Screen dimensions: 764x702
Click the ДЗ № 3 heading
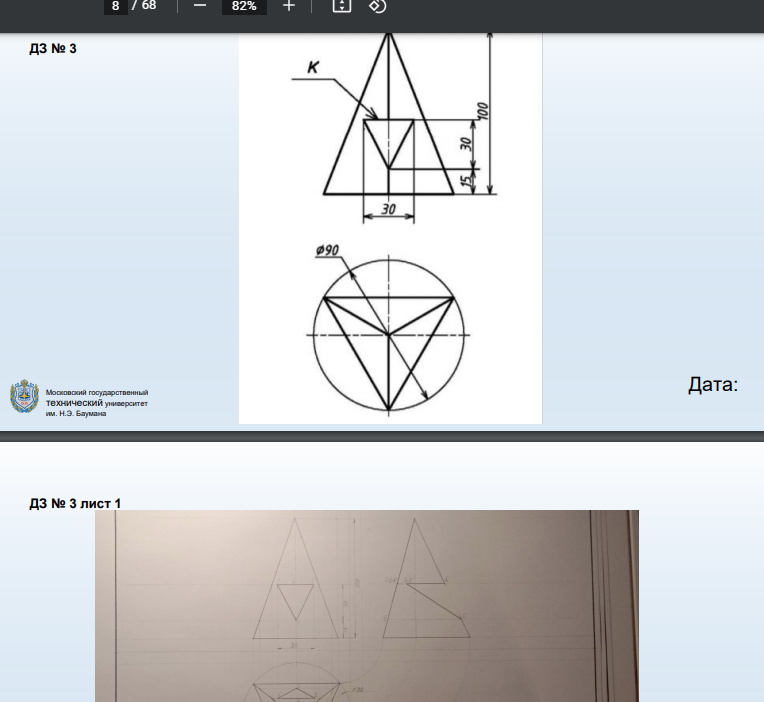(x=53, y=49)
